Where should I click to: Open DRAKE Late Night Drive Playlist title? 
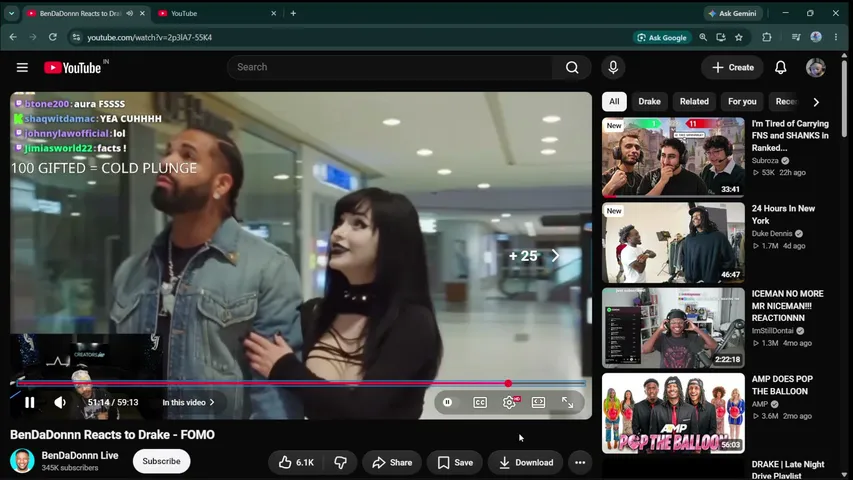coord(787,470)
